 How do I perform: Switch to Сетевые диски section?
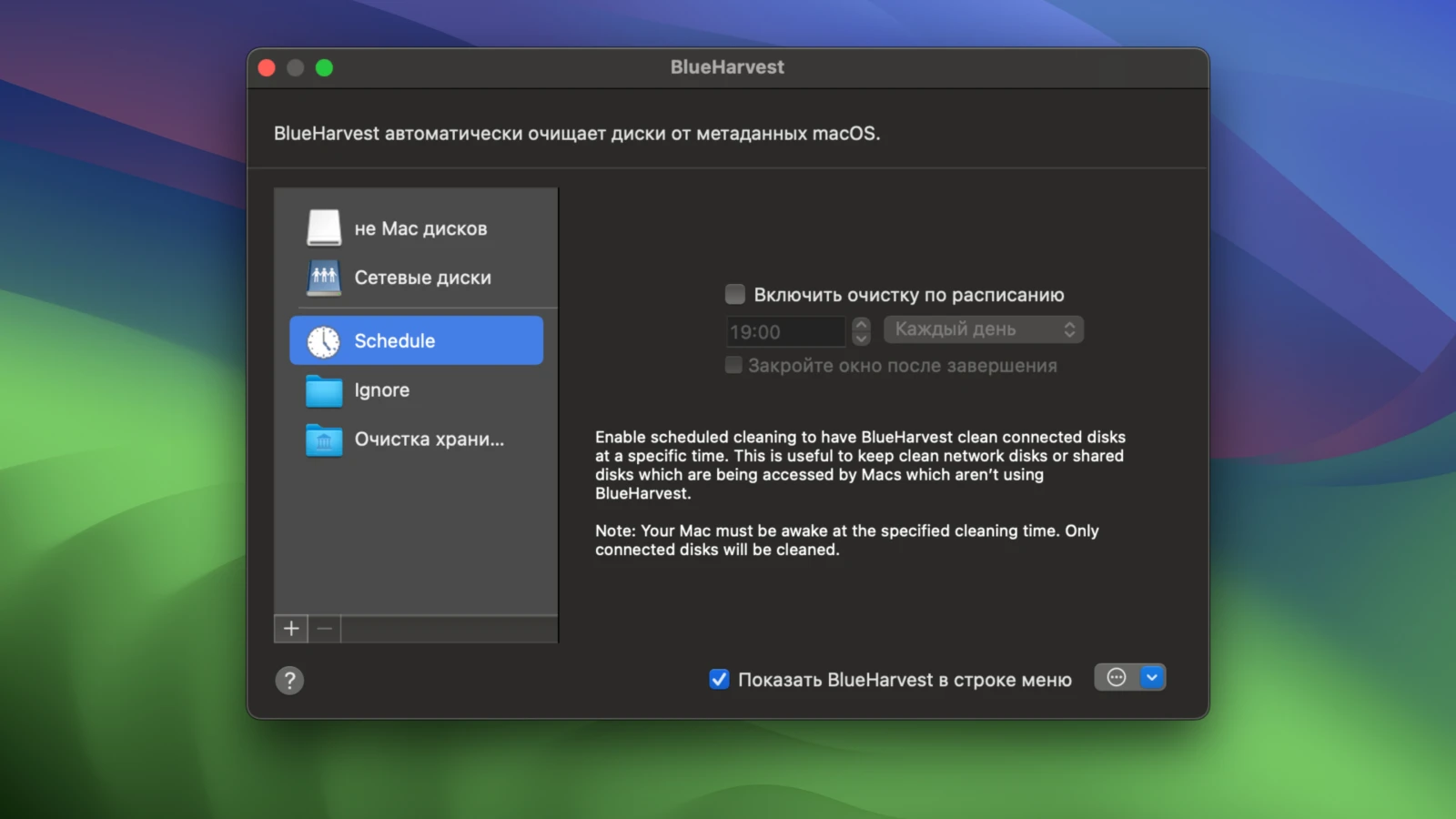click(x=422, y=278)
